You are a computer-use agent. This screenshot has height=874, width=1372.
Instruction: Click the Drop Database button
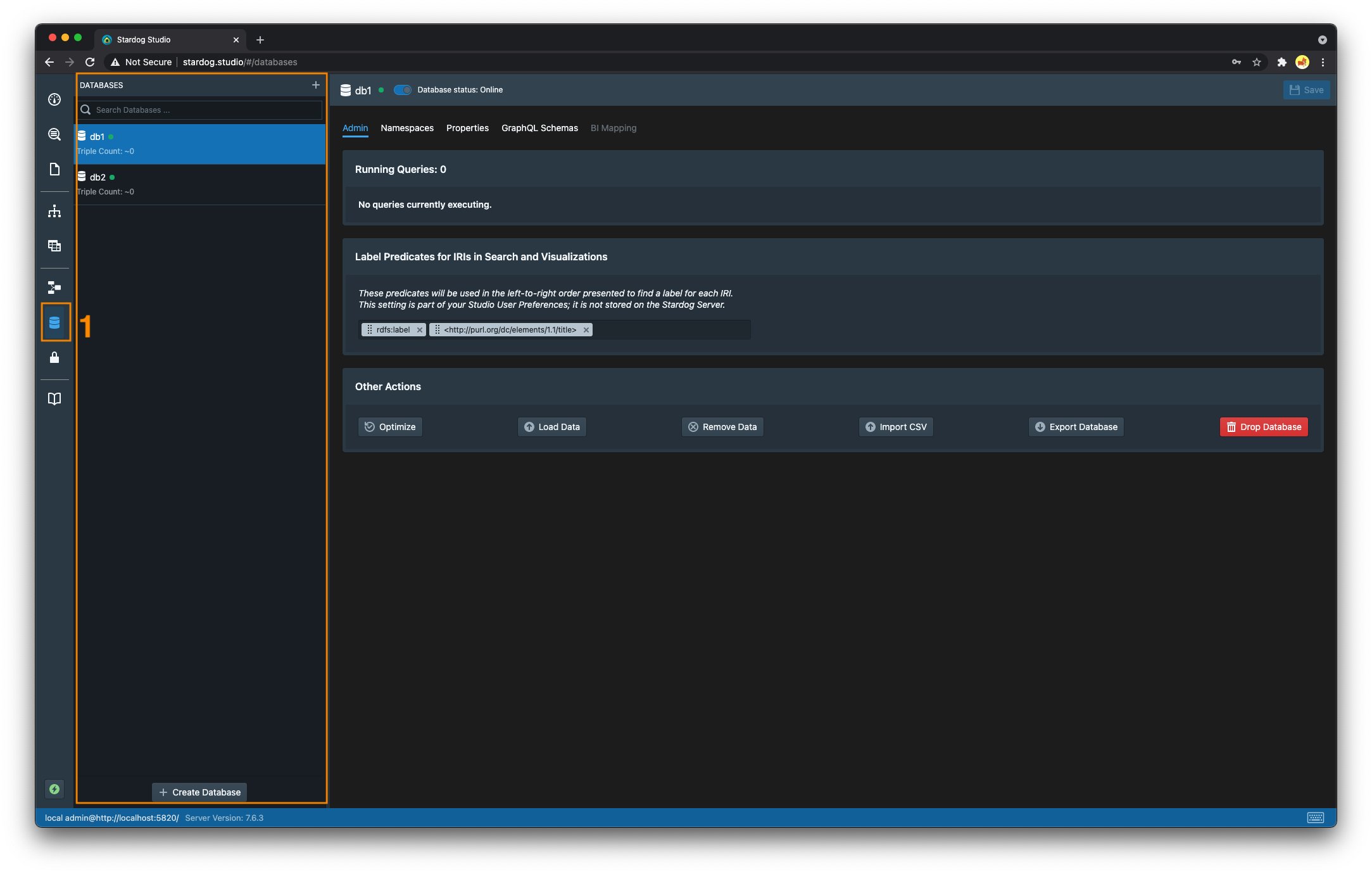point(1264,427)
